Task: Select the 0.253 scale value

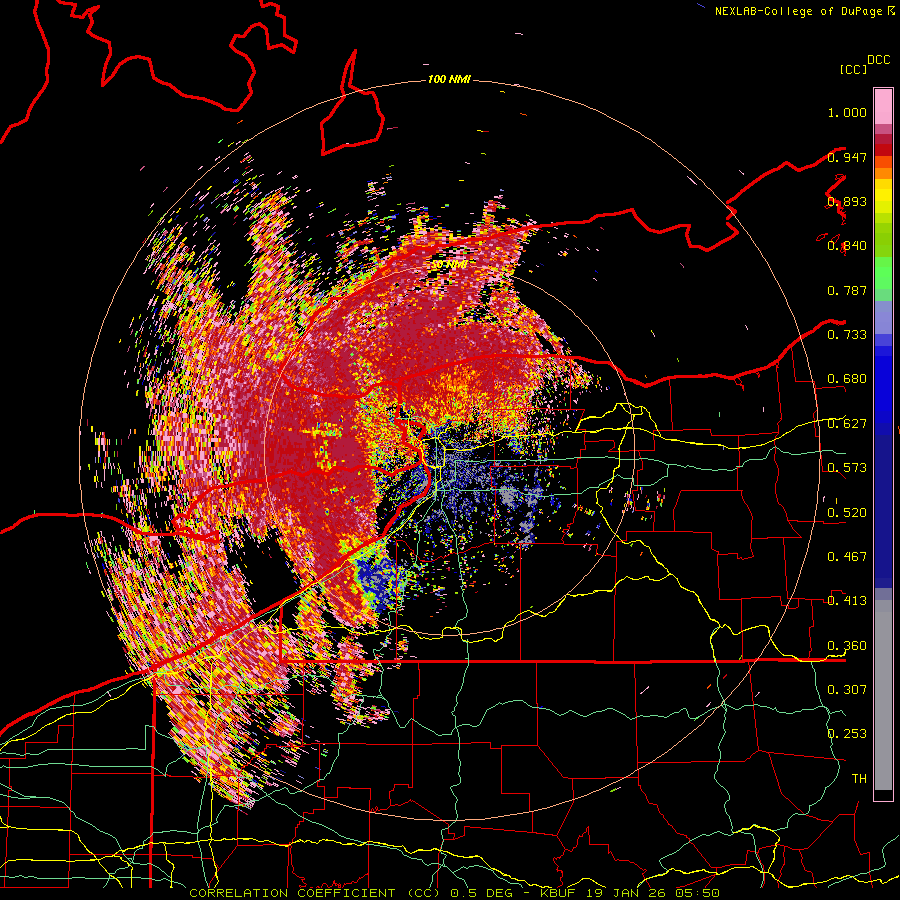Action: pyautogui.click(x=847, y=734)
